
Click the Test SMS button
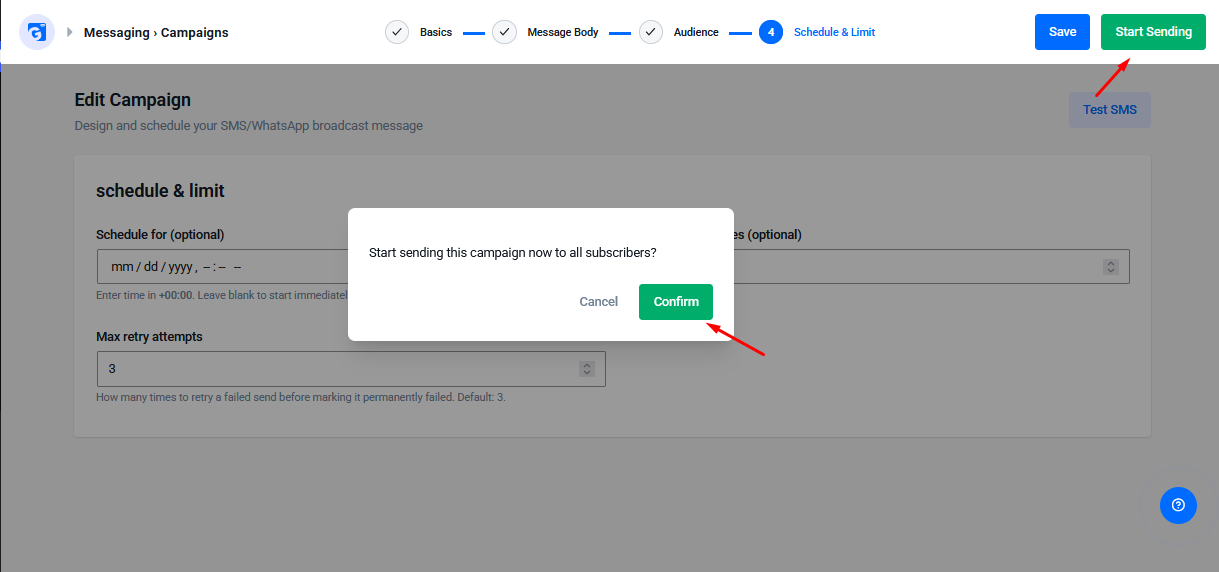pyautogui.click(x=1110, y=110)
